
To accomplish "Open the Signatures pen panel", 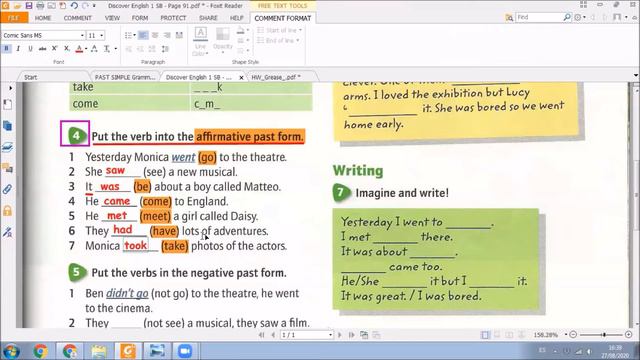I will pos(7,232).
